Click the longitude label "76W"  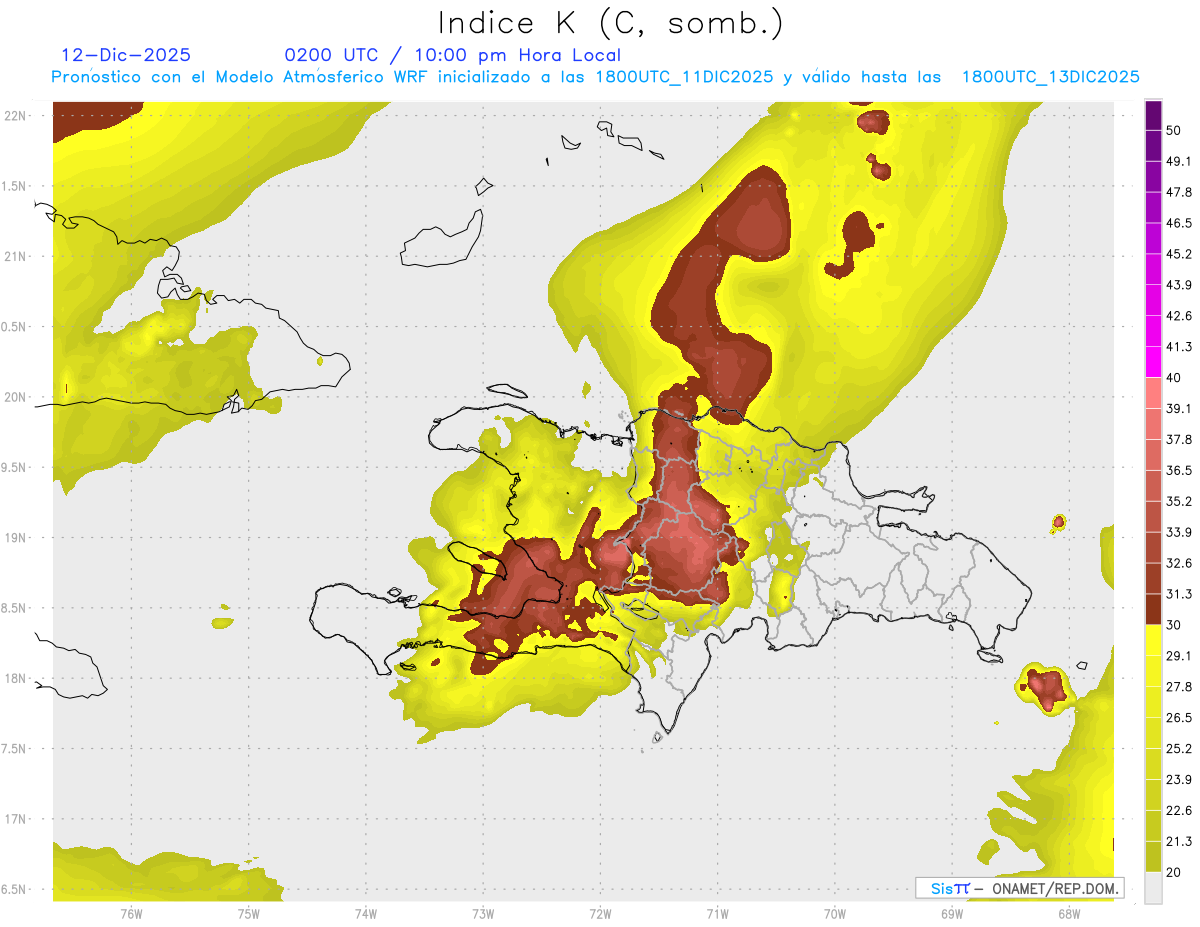point(131,913)
